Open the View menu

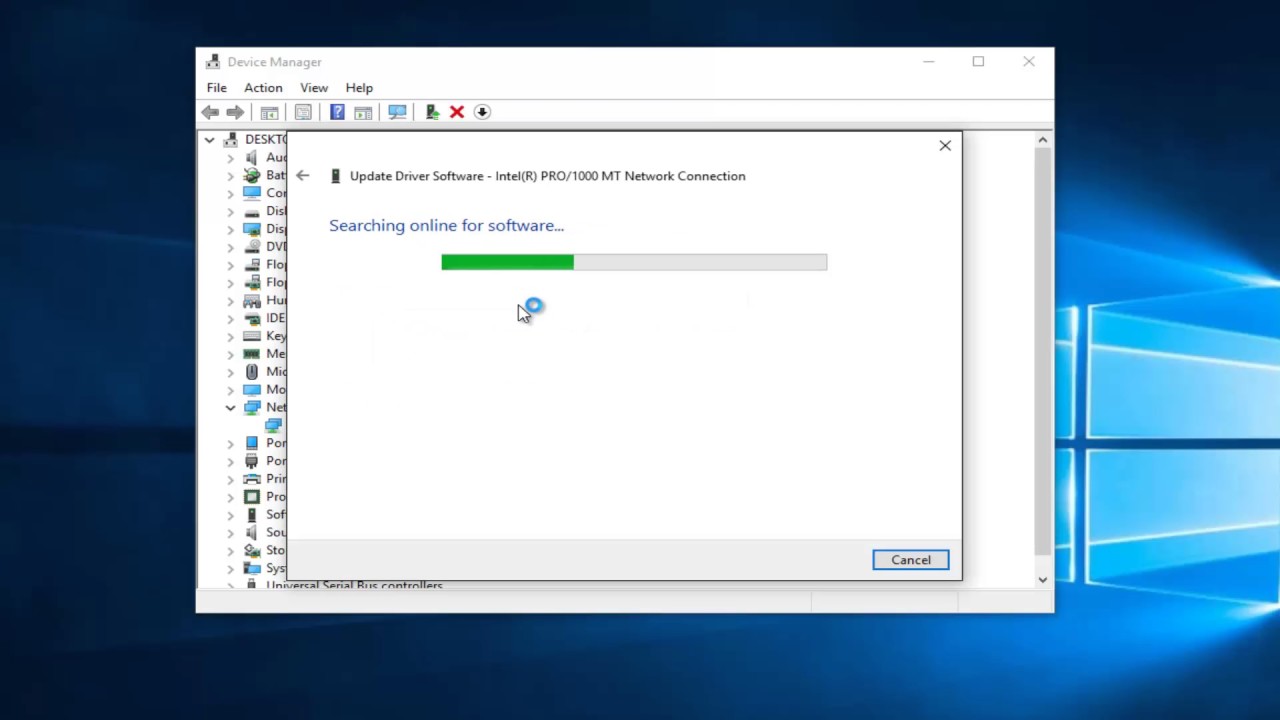314,87
